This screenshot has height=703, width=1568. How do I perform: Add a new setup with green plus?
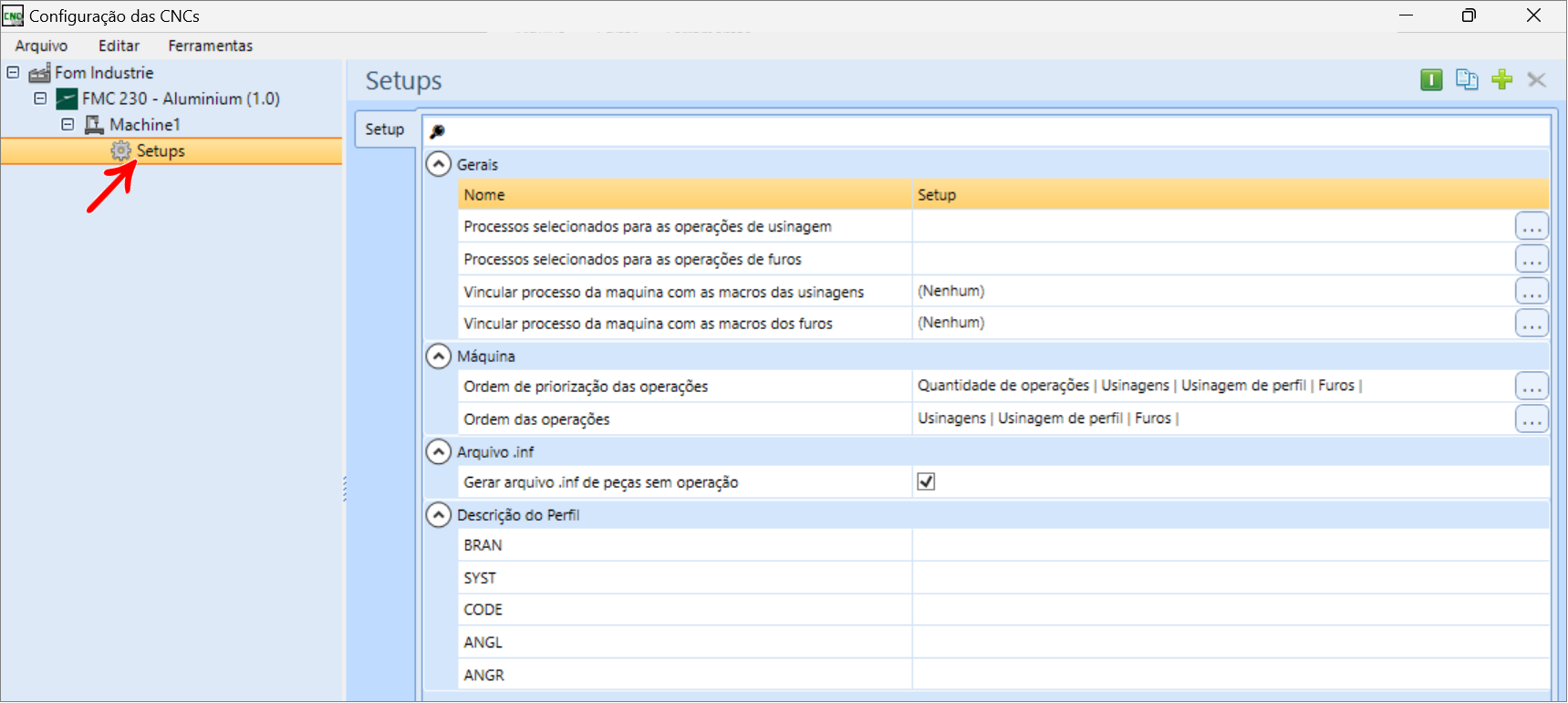click(x=1501, y=80)
